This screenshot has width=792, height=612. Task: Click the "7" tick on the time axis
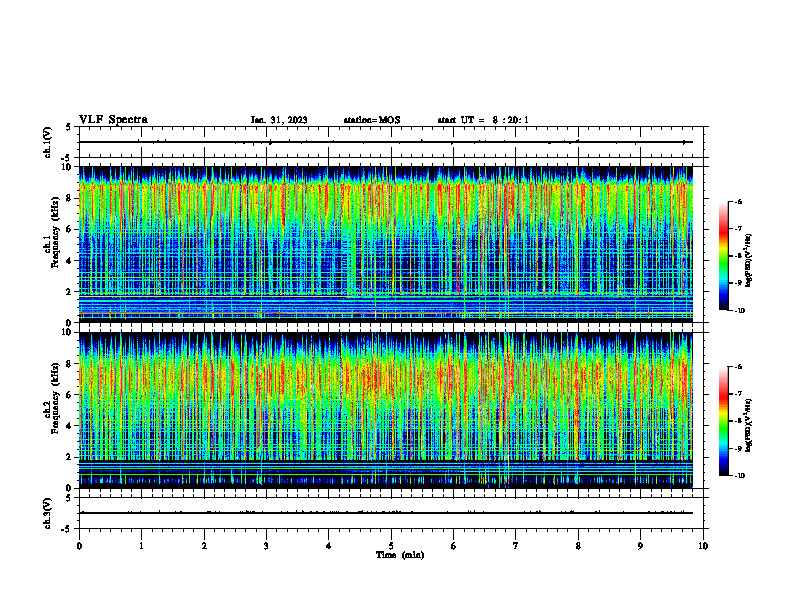pyautogui.click(x=516, y=546)
